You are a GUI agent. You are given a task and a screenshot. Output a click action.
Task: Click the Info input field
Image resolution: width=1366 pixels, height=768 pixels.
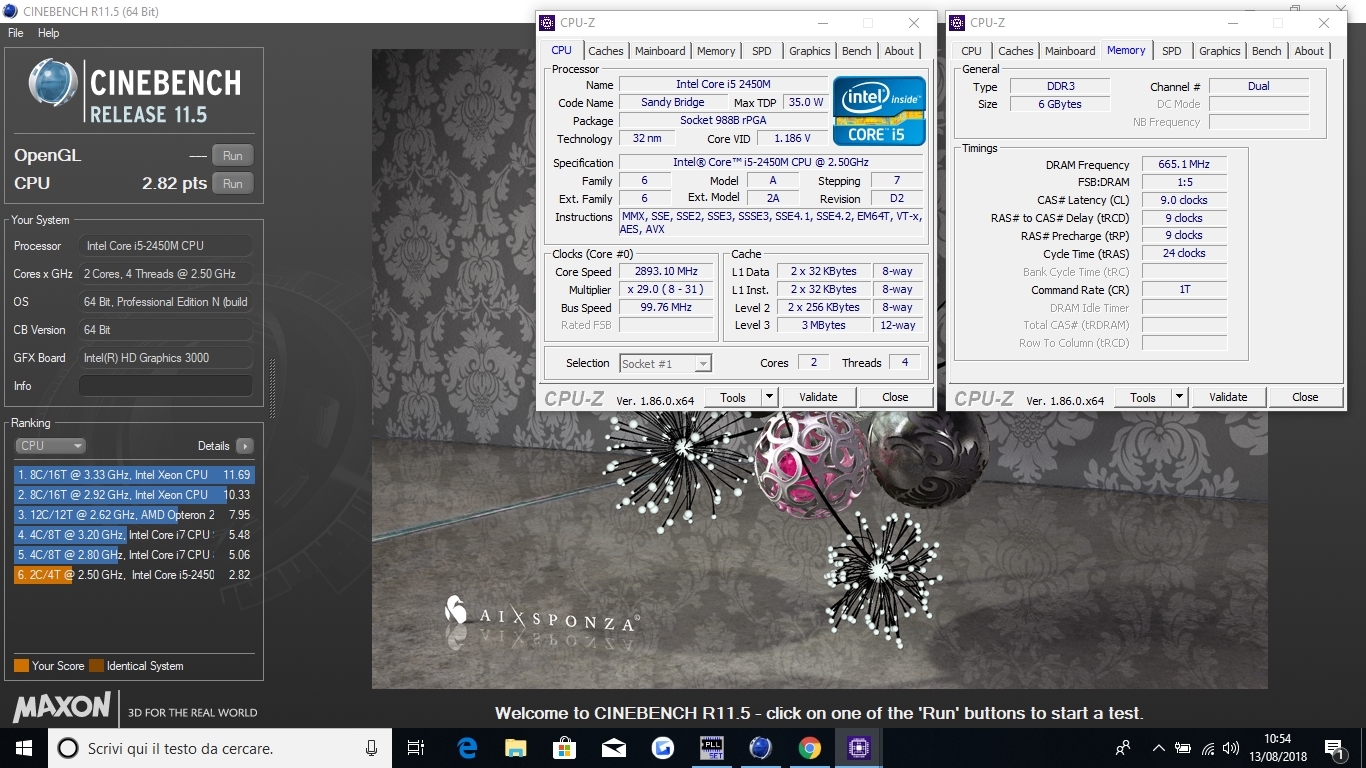[x=166, y=386]
